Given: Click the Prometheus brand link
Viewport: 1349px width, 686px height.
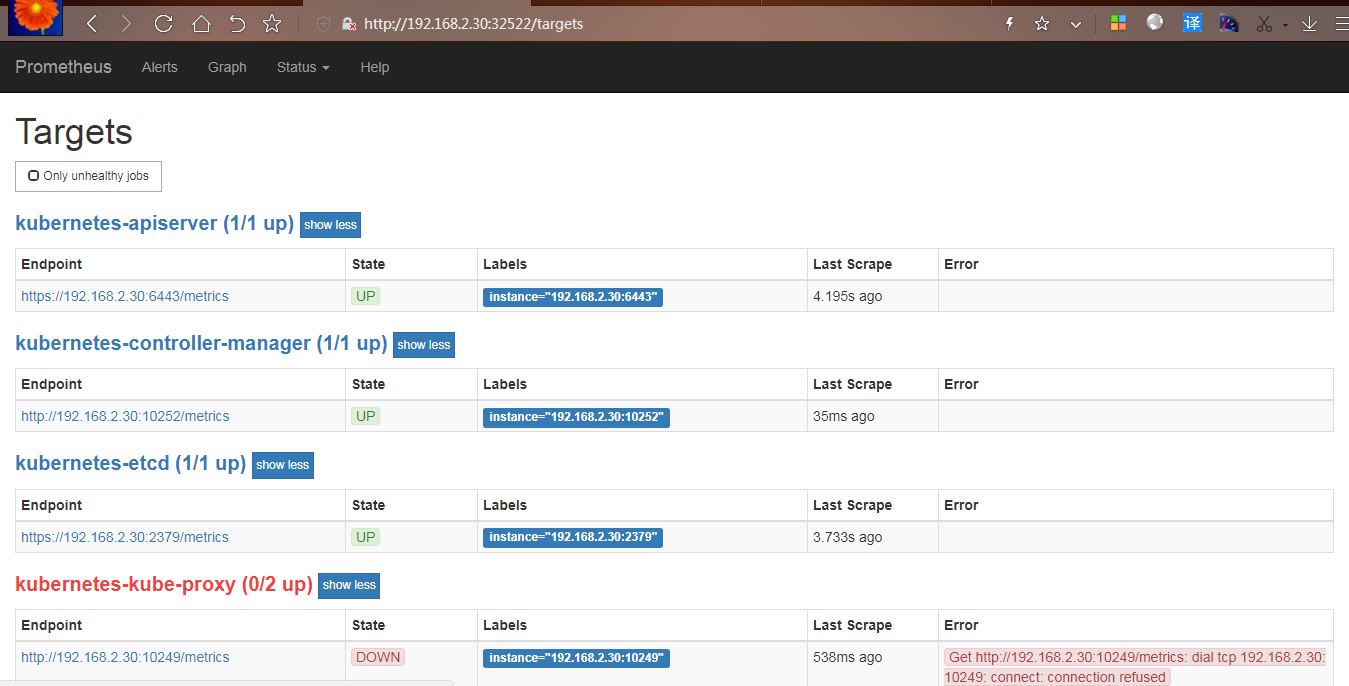Looking at the screenshot, I should pyautogui.click(x=63, y=67).
